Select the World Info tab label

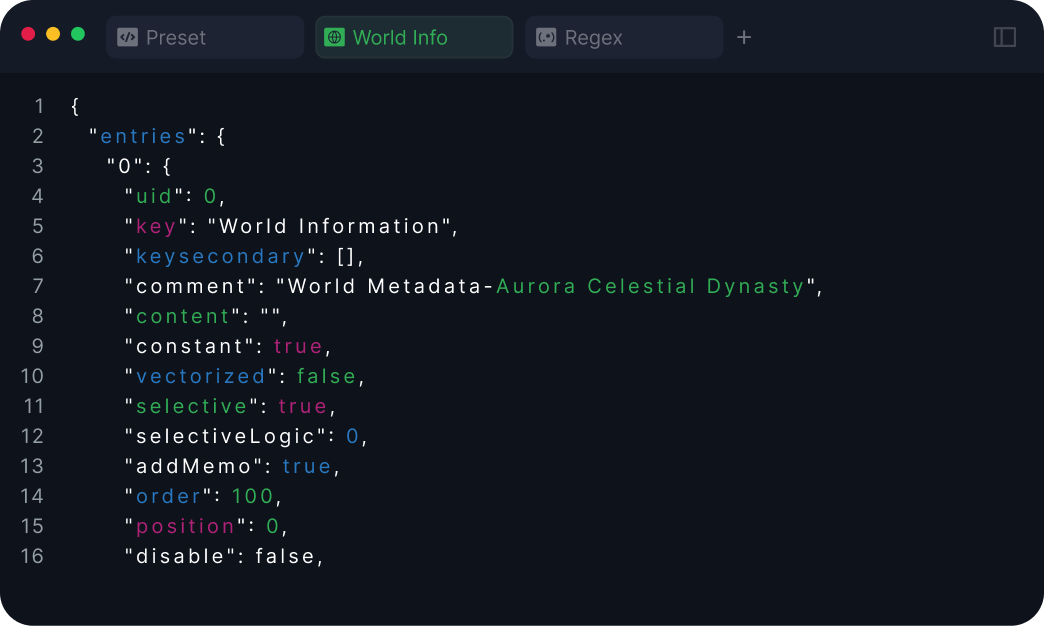tap(400, 37)
